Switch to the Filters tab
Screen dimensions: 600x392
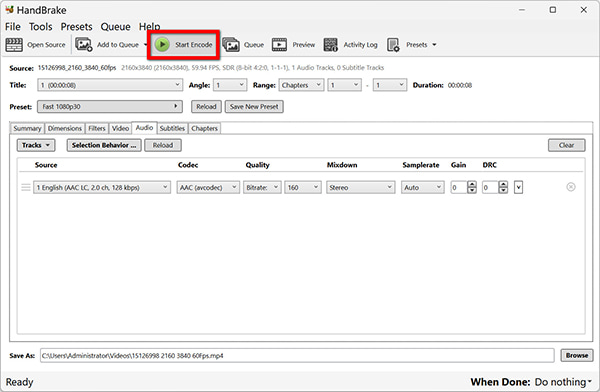(x=97, y=128)
